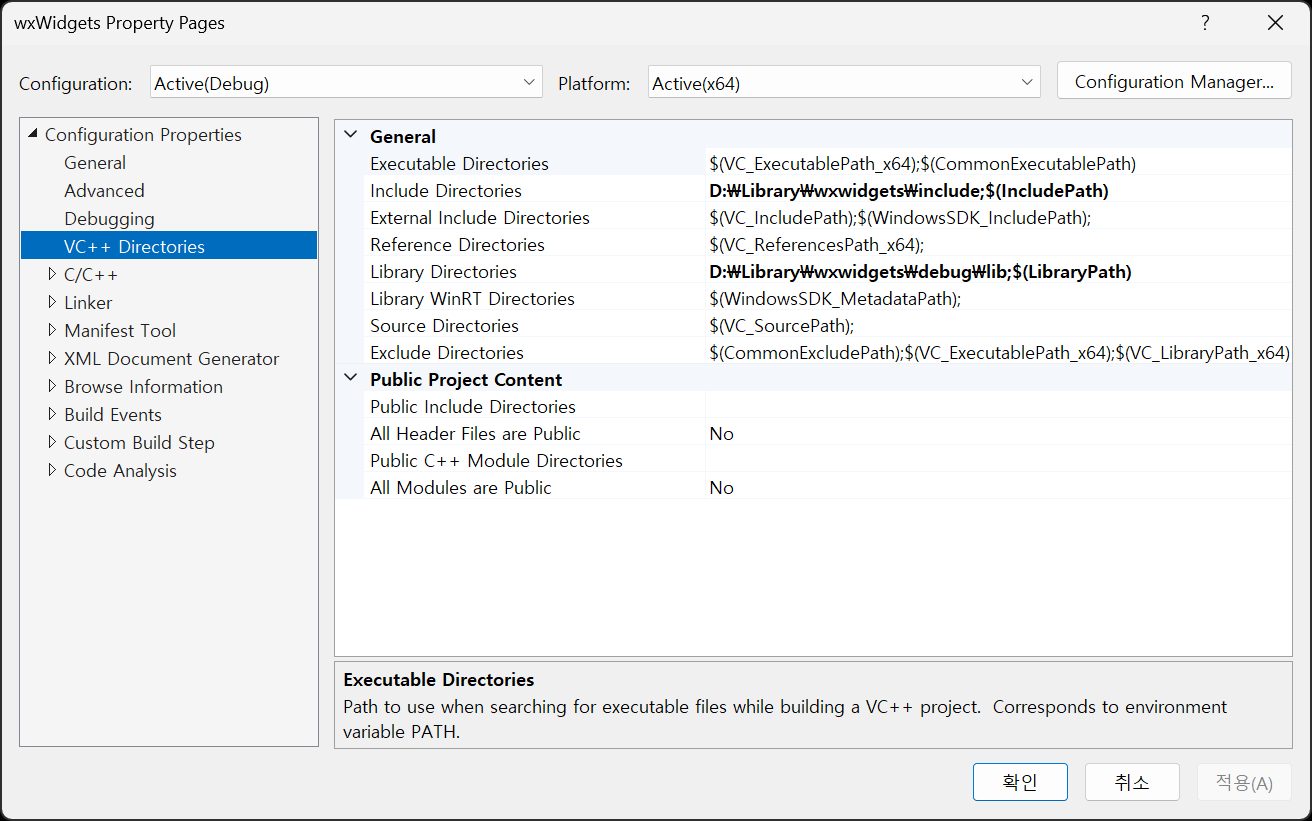This screenshot has height=821, width=1312.
Task: Select the Linker tree item label
Action: point(88,302)
